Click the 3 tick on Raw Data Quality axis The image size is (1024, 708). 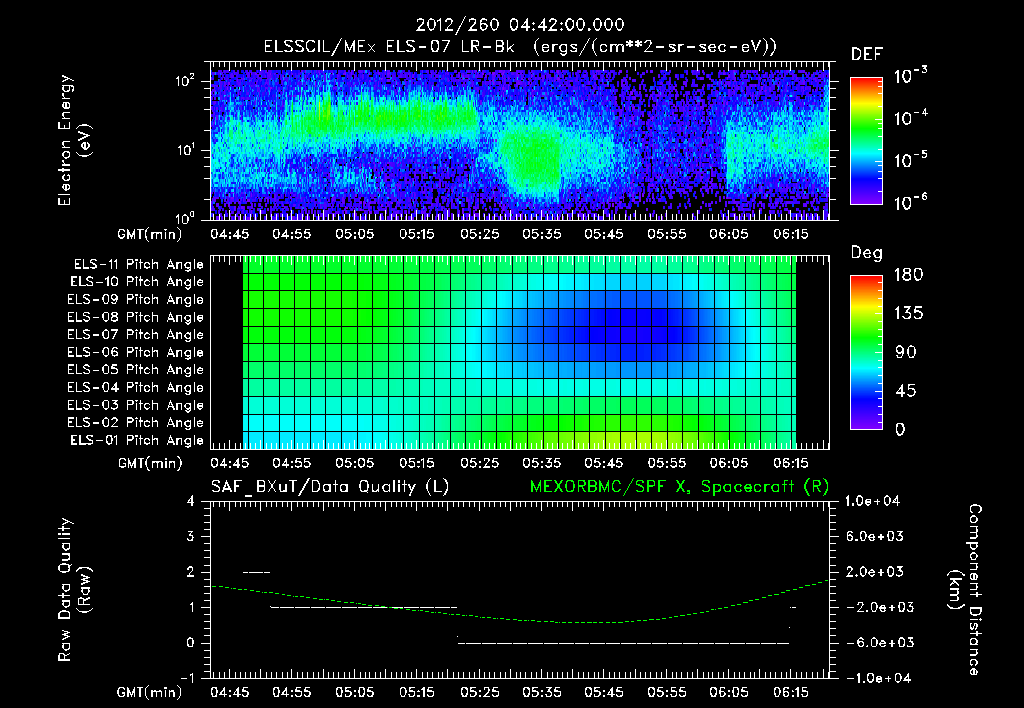click(191, 537)
